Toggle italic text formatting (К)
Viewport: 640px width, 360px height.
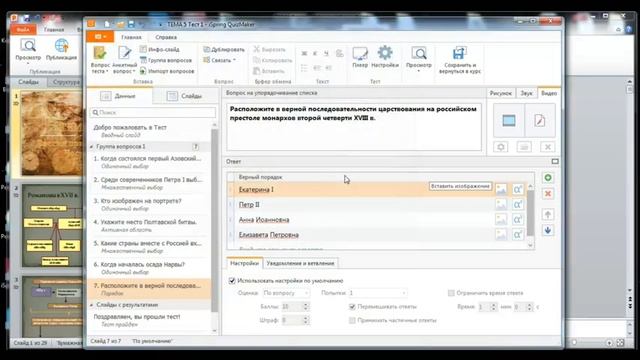(x=315, y=53)
